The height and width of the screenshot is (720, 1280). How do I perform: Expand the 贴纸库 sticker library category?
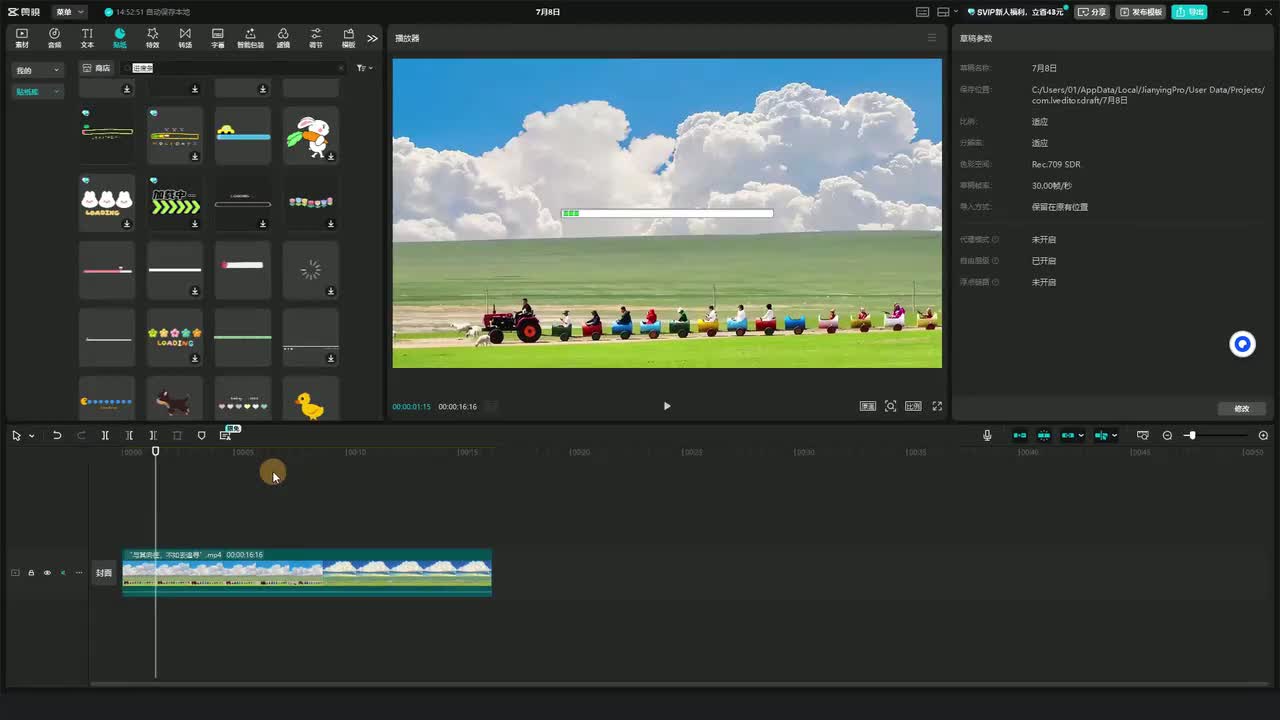37,91
